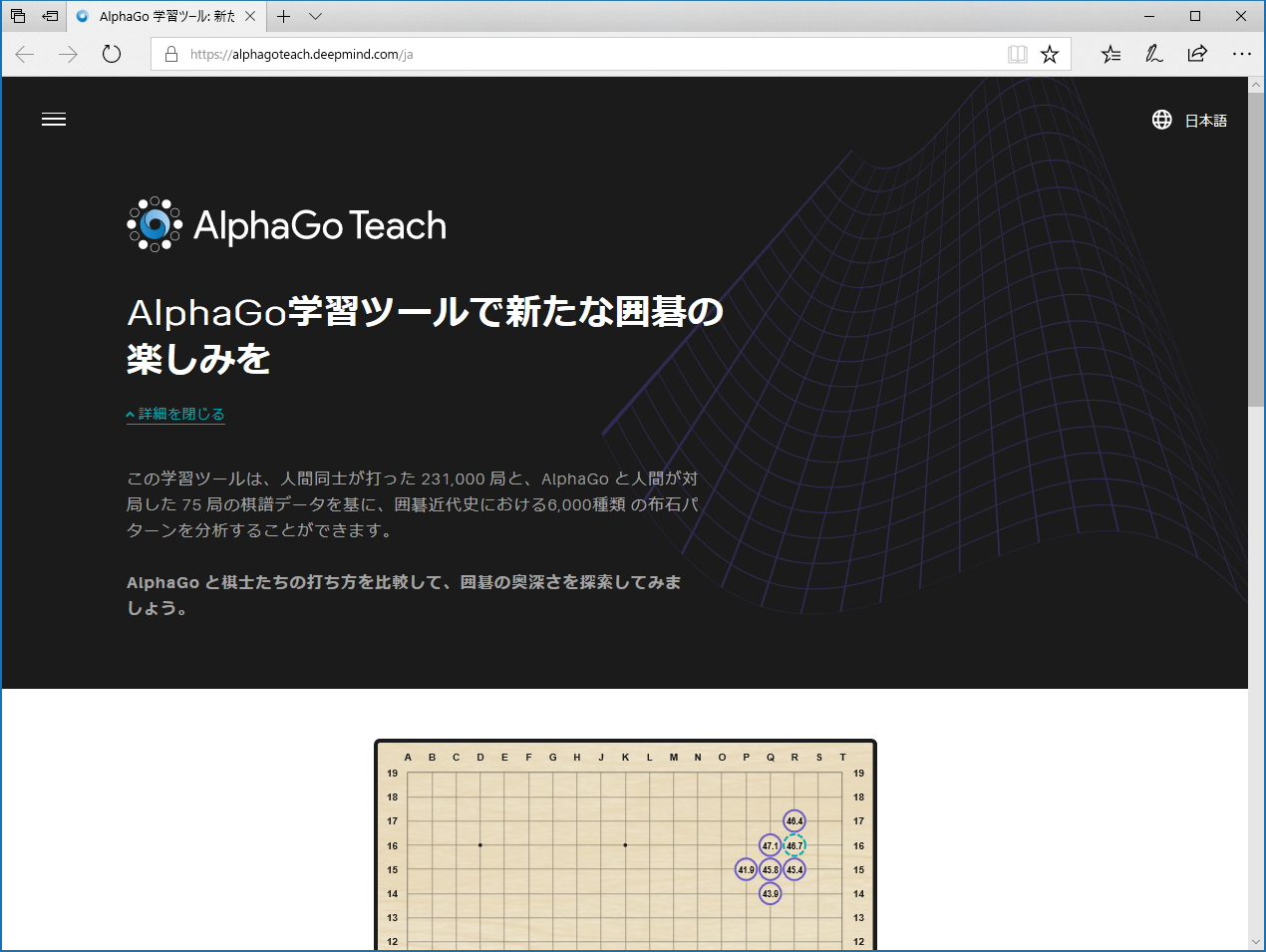Click the suggested move circle 46.7 on the board
This screenshot has width=1266, height=952.
(793, 844)
